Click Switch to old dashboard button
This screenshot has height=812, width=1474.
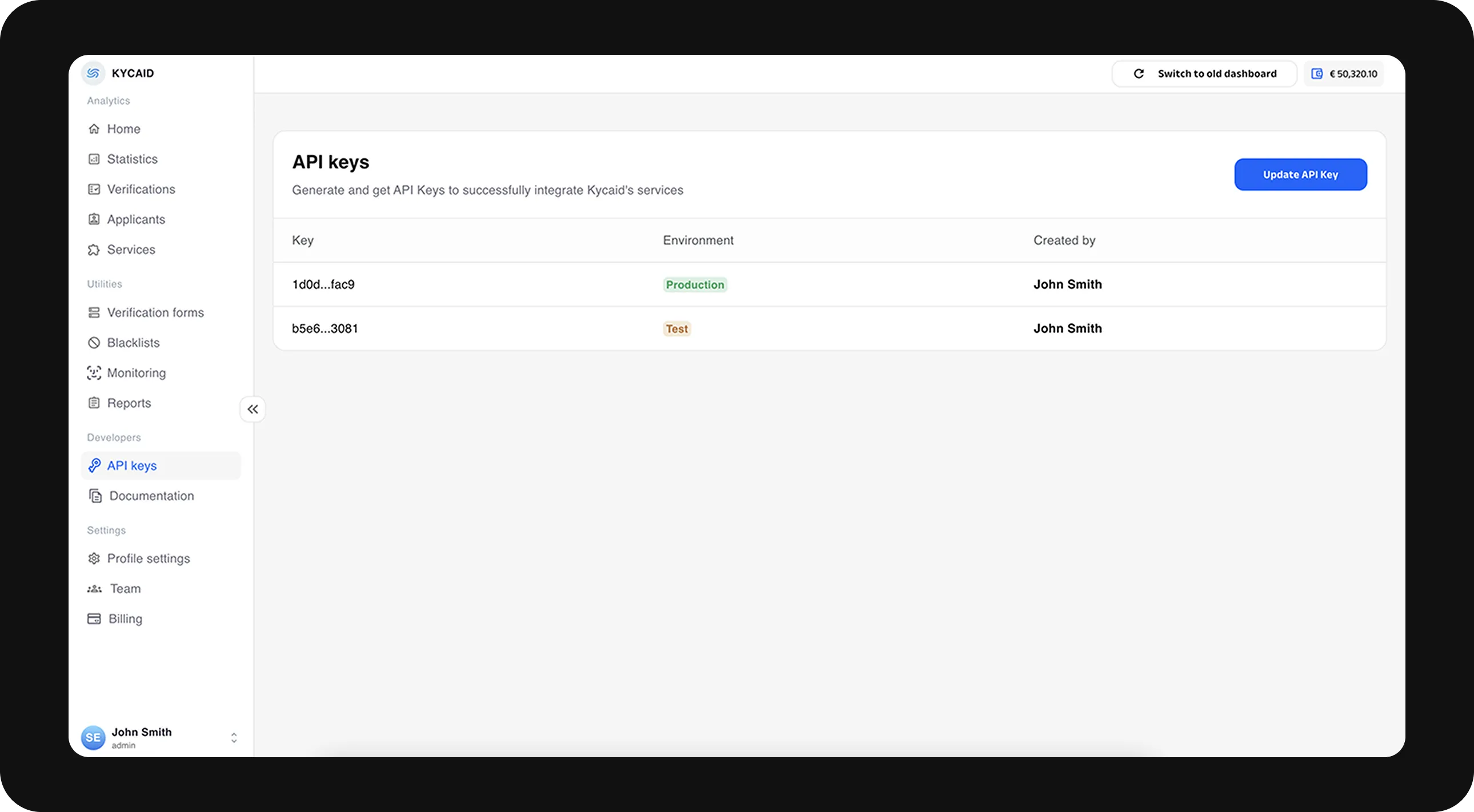pos(1204,74)
